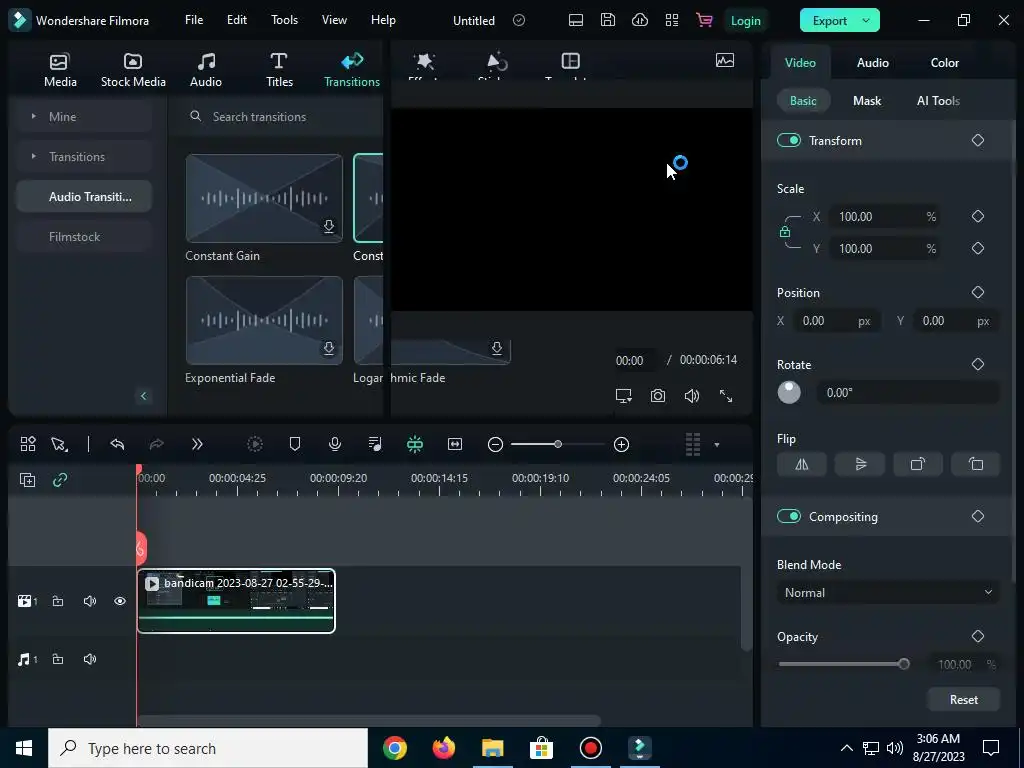Click the render preview icon in timeline toolbar
Screen dimensions: 1024x768
coord(255,444)
